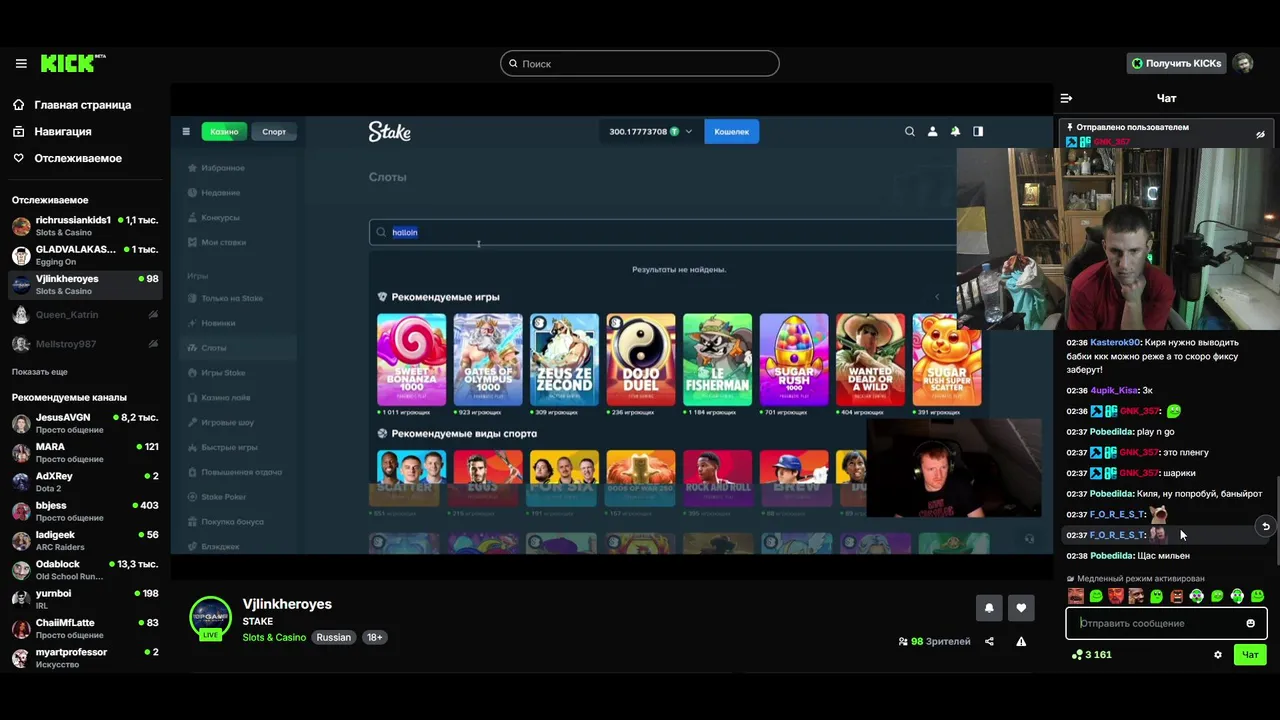The image size is (1280, 720).
Task: Toggle the Stake side panel icon
Action: pyautogui.click(x=978, y=131)
